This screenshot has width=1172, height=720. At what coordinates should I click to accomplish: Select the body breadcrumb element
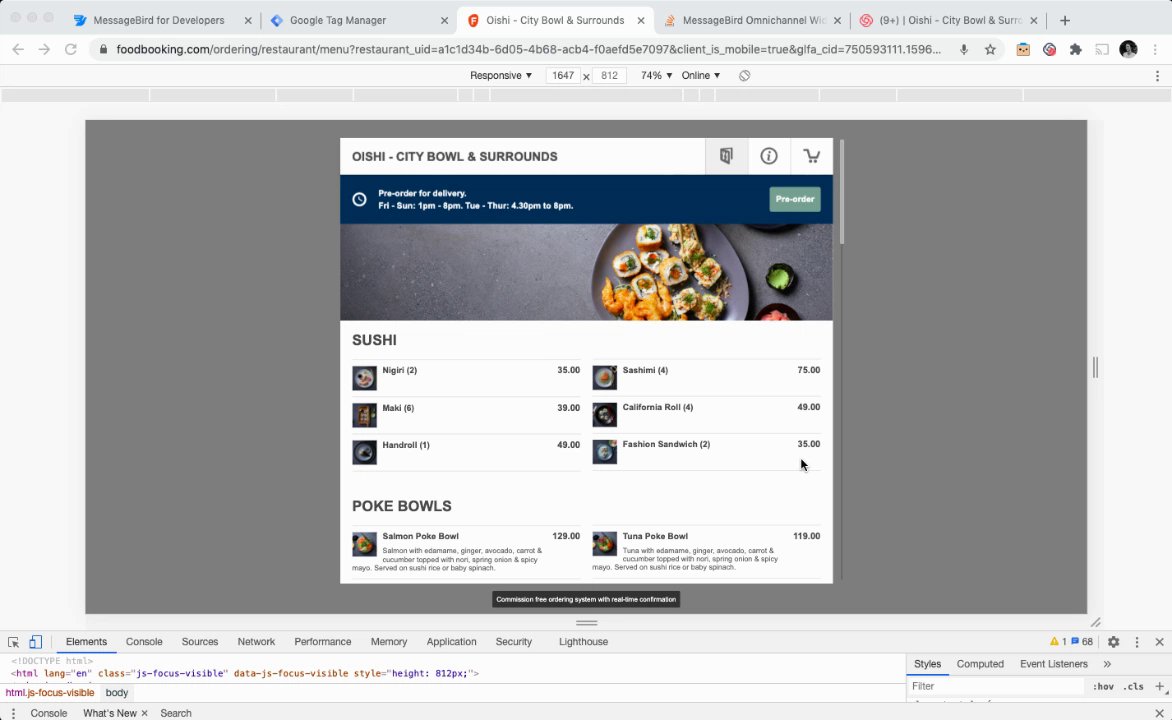(x=117, y=692)
